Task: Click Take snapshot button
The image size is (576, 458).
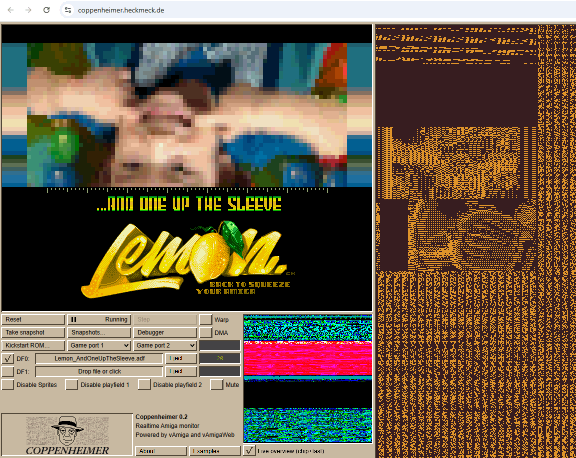Action: 33,332
